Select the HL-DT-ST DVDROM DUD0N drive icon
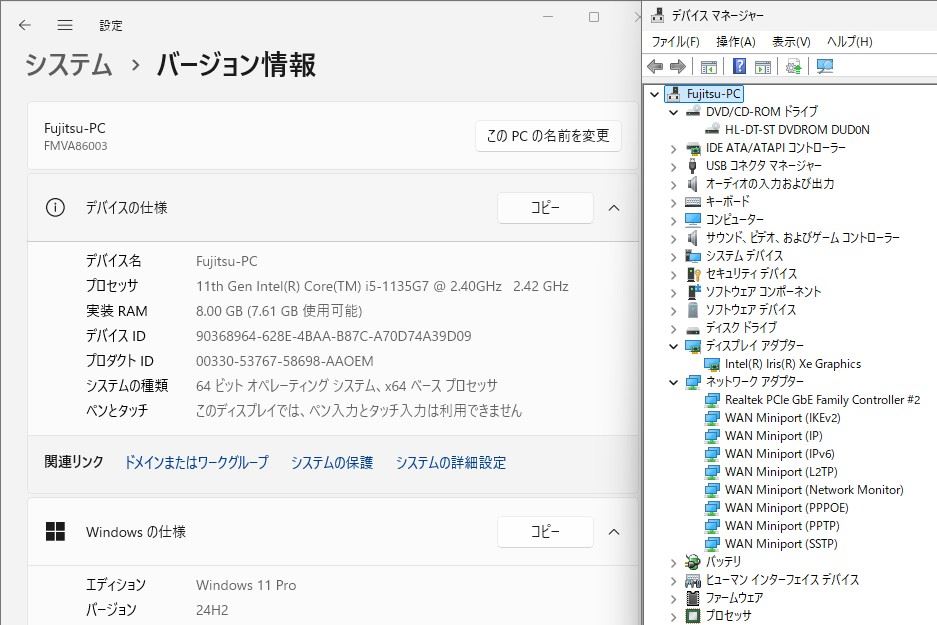Viewport: 937px width, 625px height. tap(712, 130)
